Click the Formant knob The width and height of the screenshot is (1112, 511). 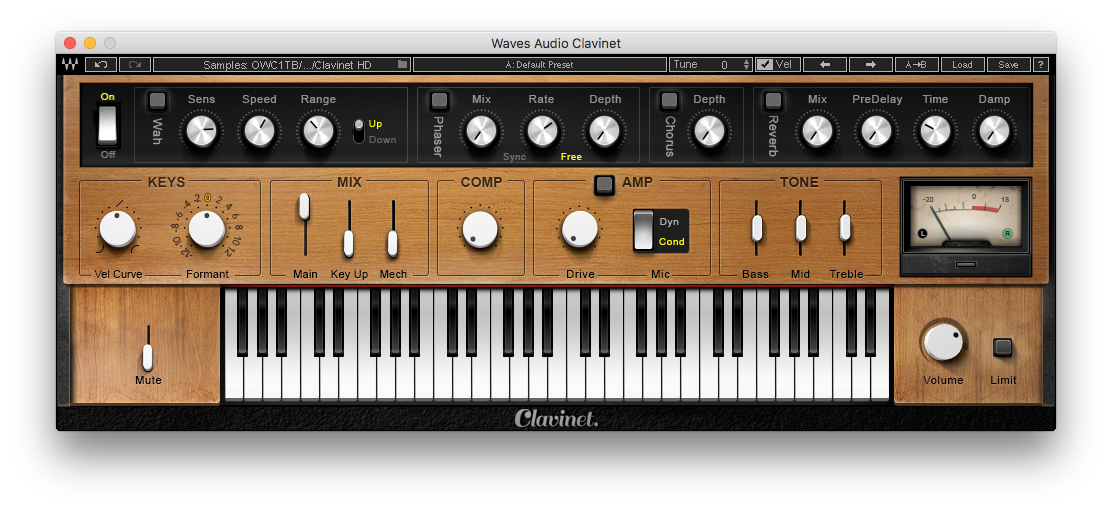(x=207, y=229)
